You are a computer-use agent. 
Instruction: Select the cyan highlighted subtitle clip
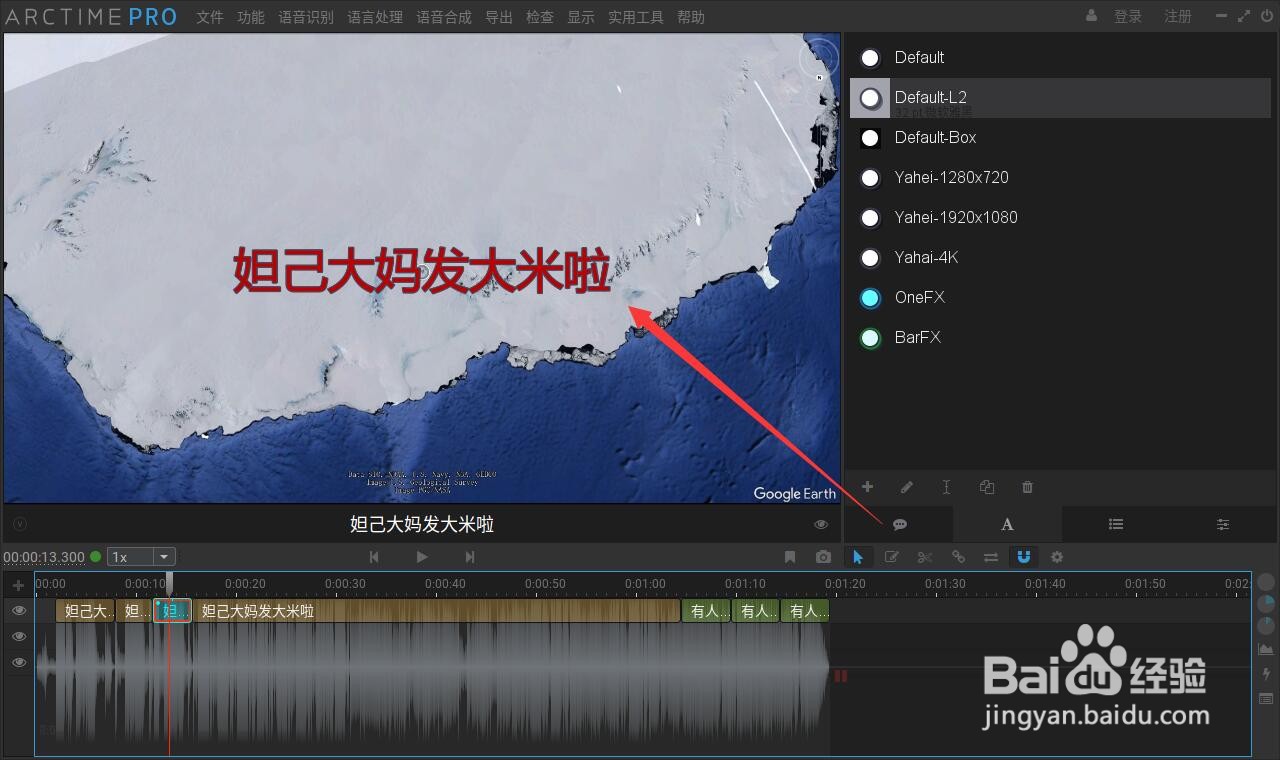173,611
